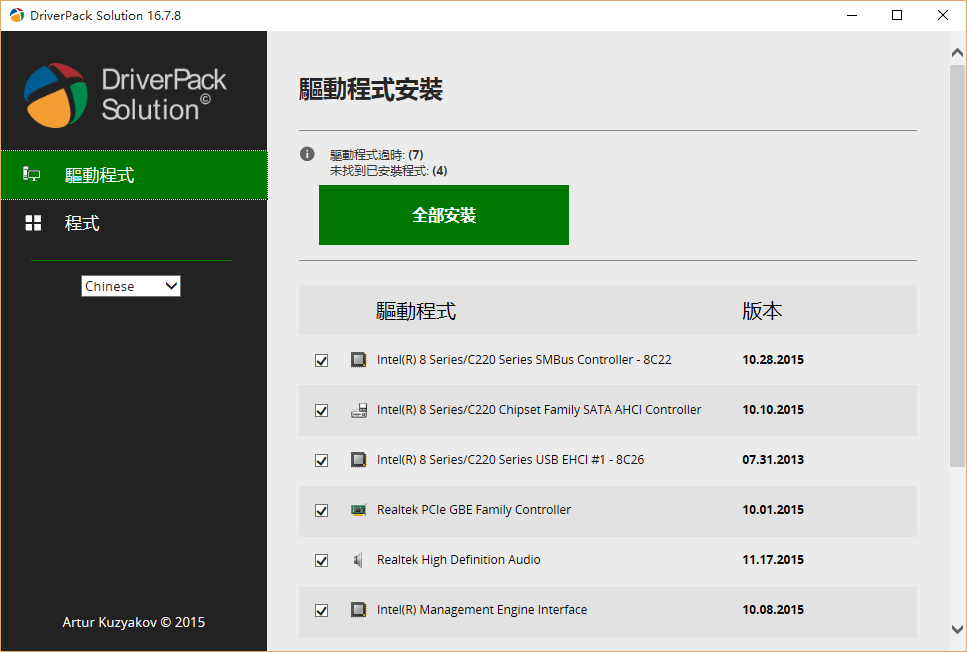
Task: Maximize the DriverPack Solution window
Action: point(897,15)
